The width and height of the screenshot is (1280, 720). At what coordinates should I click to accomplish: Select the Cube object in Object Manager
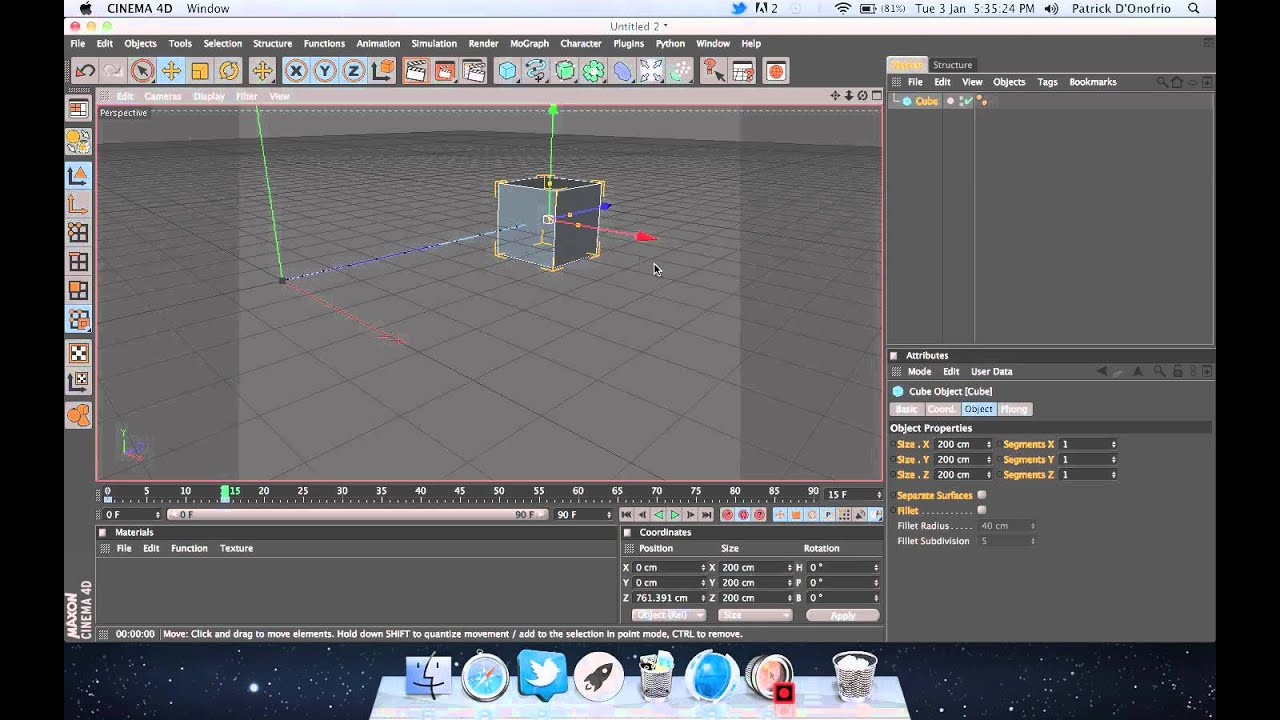(927, 101)
